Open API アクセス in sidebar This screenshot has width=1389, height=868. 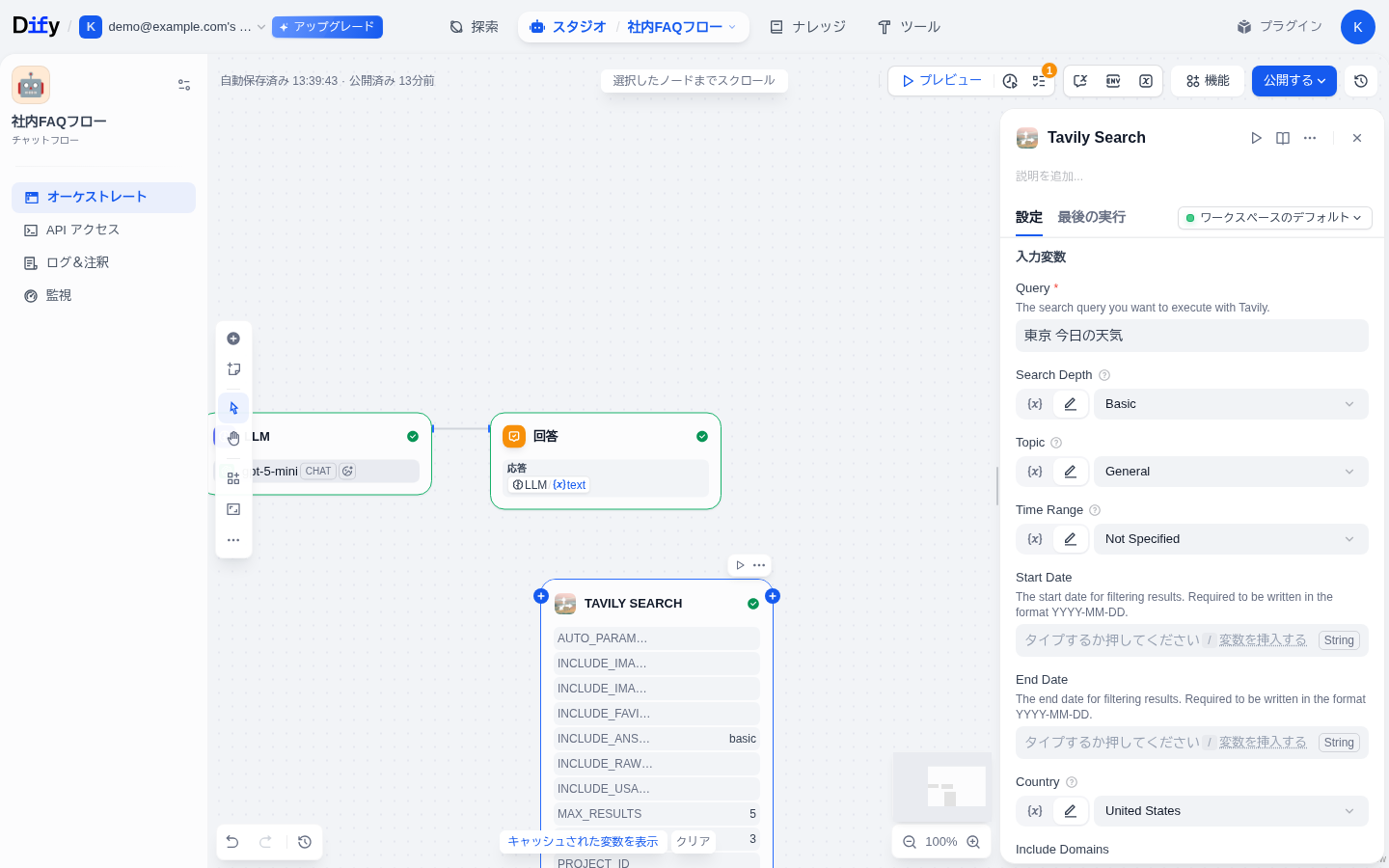pyautogui.click(x=103, y=230)
